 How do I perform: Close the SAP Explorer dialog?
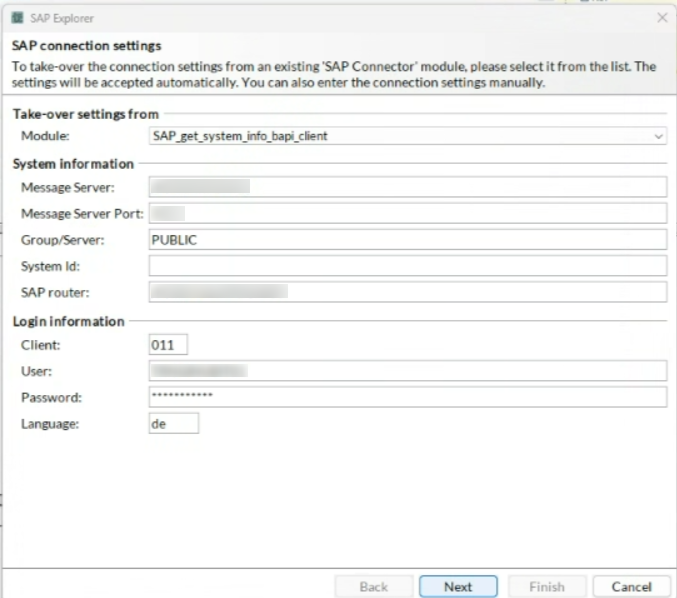[661, 18]
